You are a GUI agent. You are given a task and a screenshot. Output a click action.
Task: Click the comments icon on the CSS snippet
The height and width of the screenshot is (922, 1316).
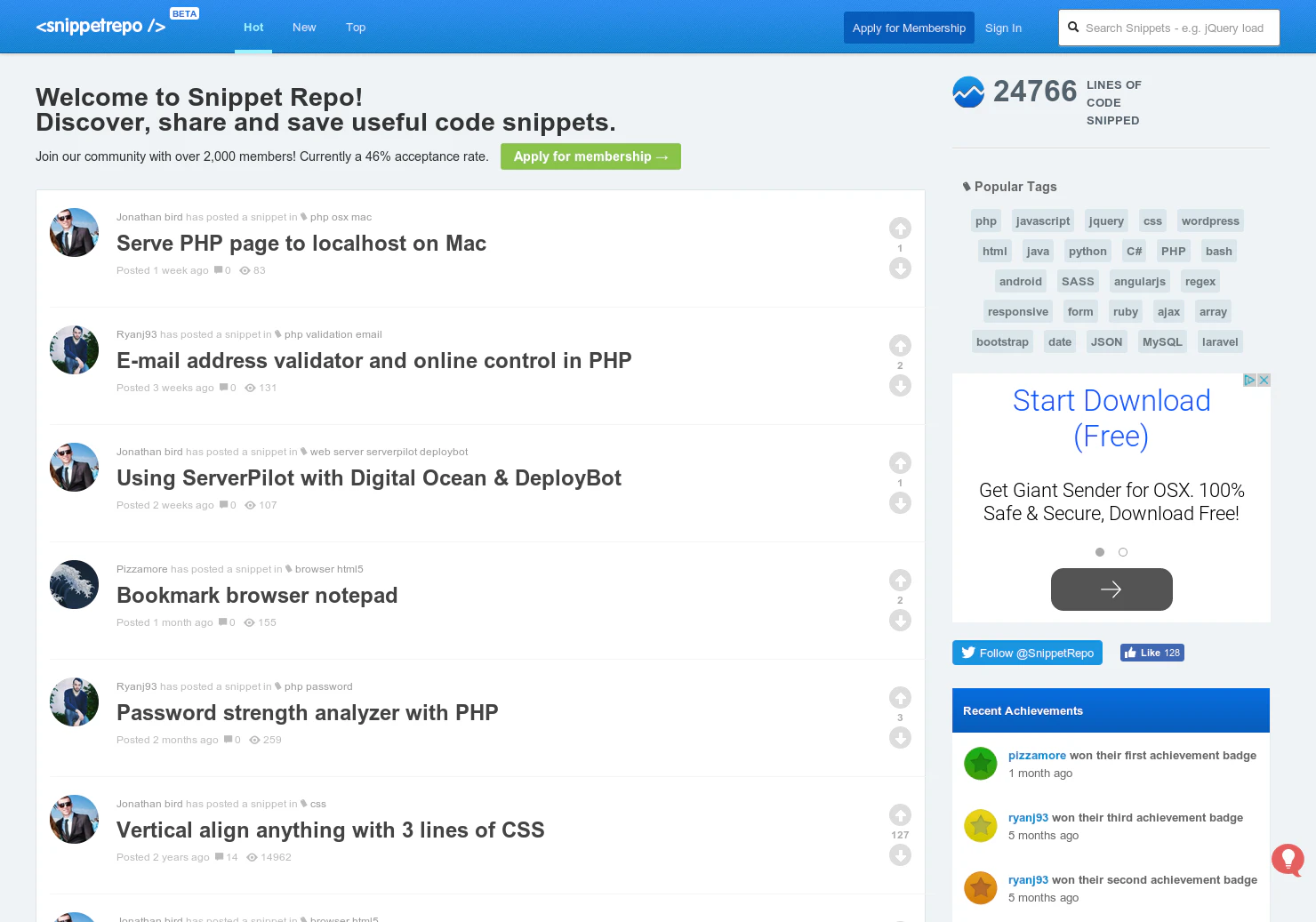click(221, 856)
